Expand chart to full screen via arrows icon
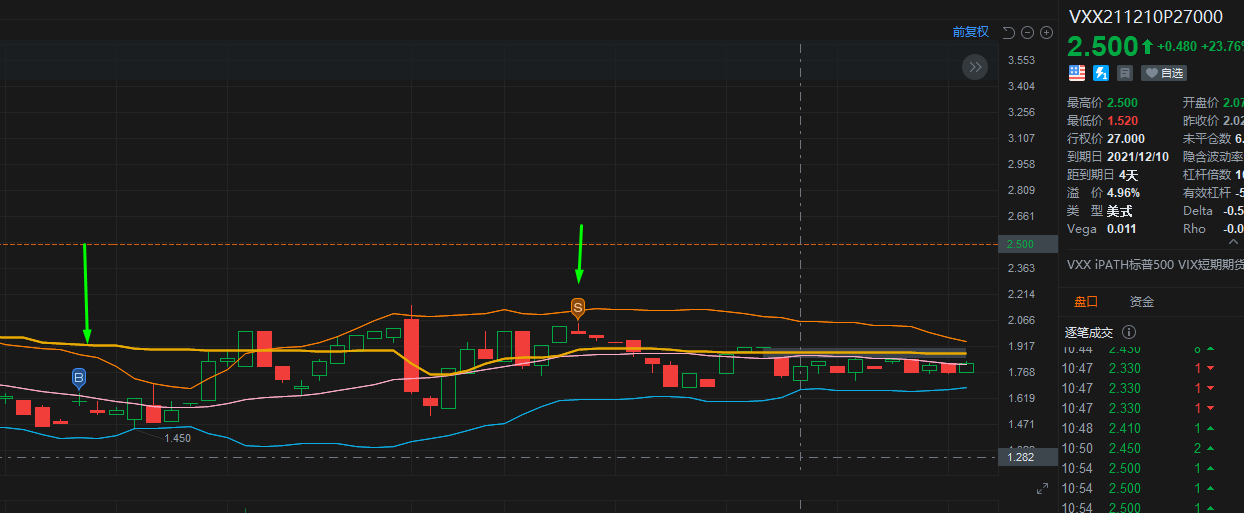Screen dimensions: 1244x513 1043,488
